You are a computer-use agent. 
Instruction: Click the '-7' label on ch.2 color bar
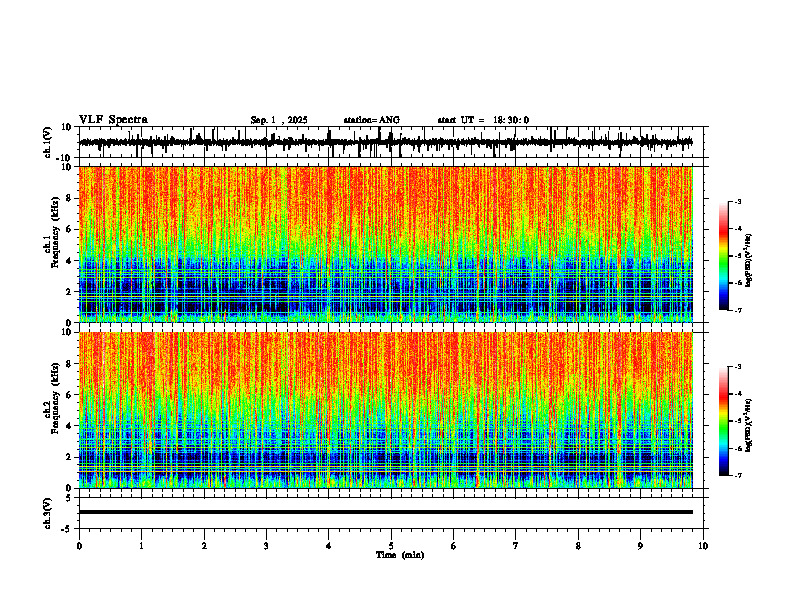[x=738, y=476]
